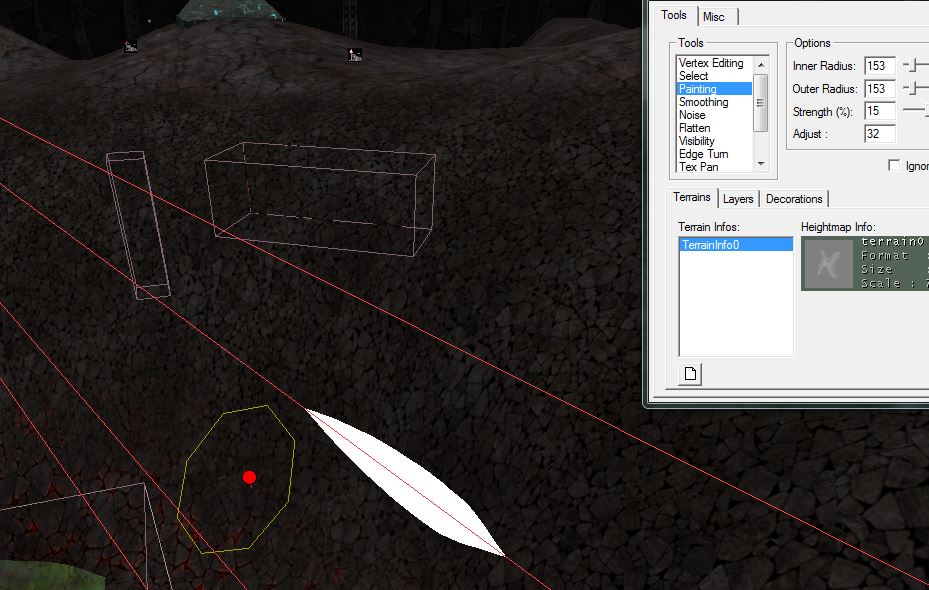Open the Layers tab
This screenshot has height=590, width=929.
738,199
